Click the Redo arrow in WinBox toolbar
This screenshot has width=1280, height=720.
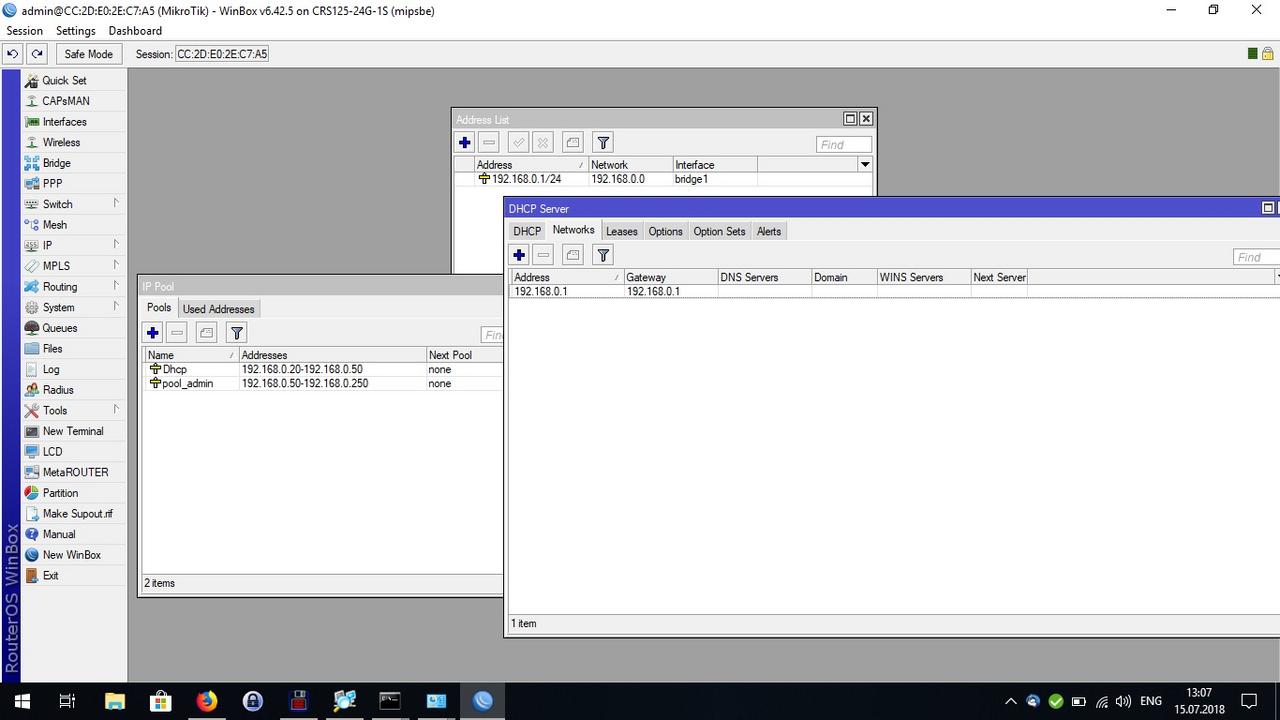click(x=37, y=54)
